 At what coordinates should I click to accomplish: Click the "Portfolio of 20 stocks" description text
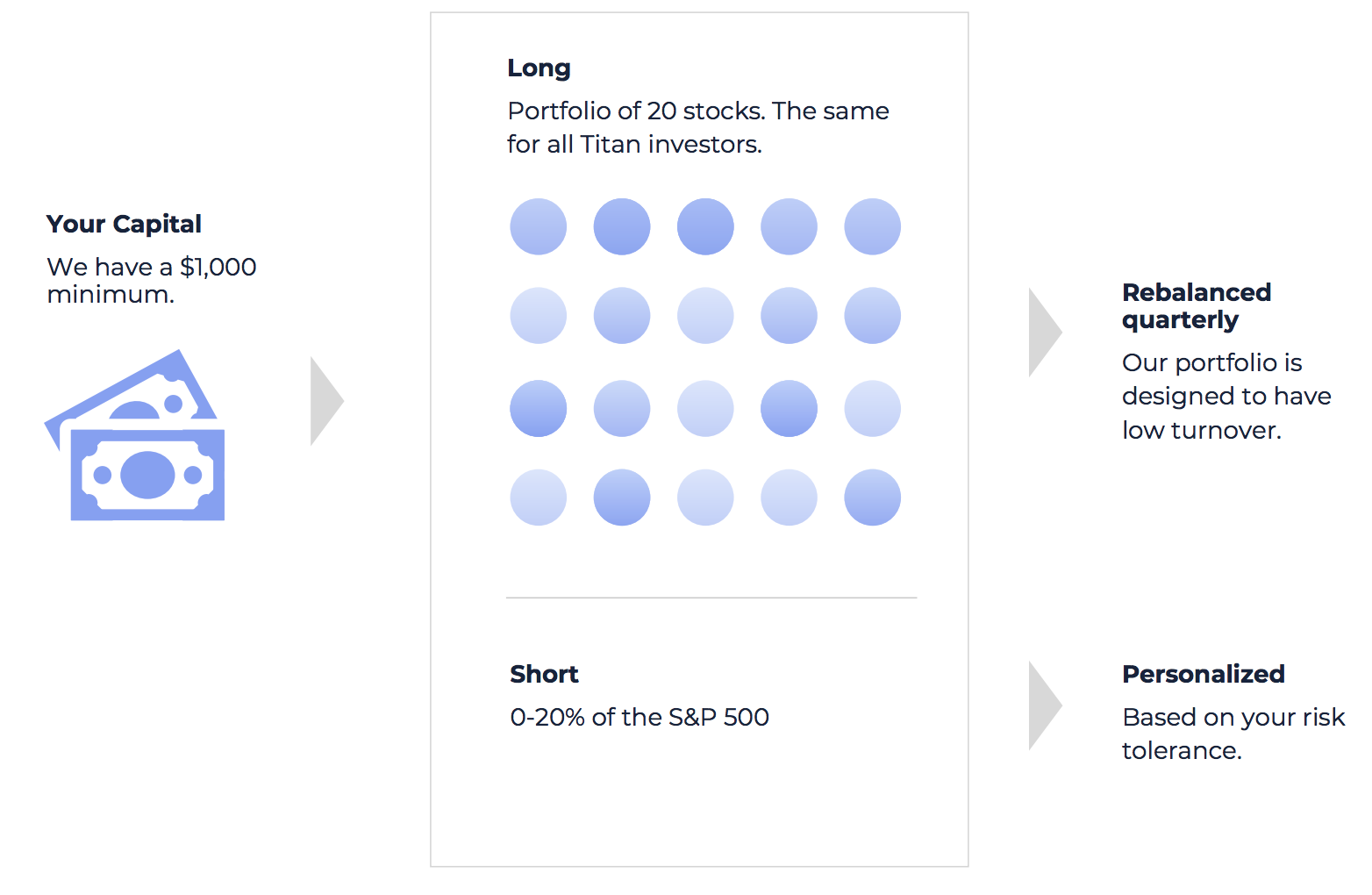[x=697, y=127]
